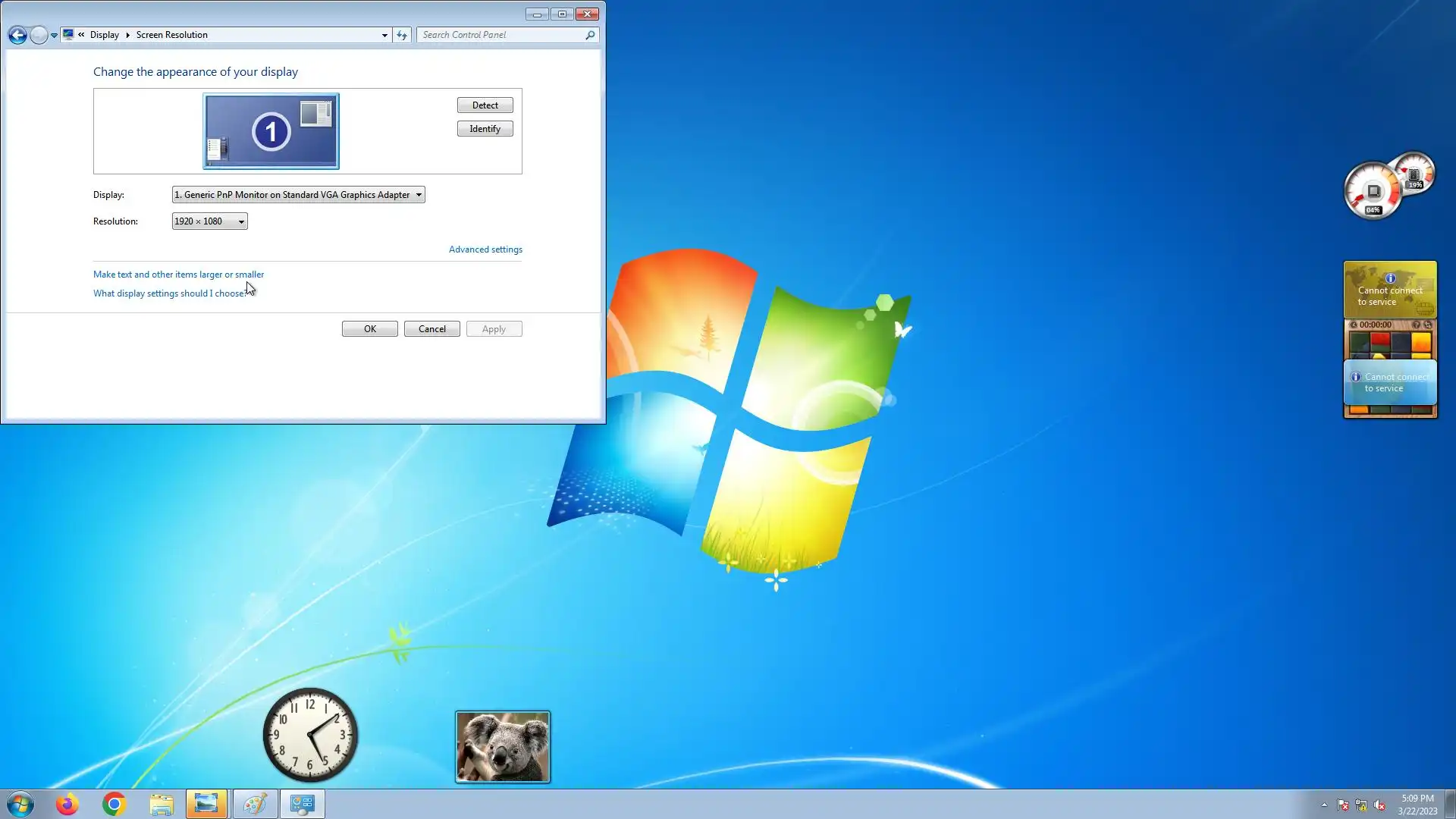Click the refresh button beside address bar
The image size is (1456, 819).
point(402,35)
